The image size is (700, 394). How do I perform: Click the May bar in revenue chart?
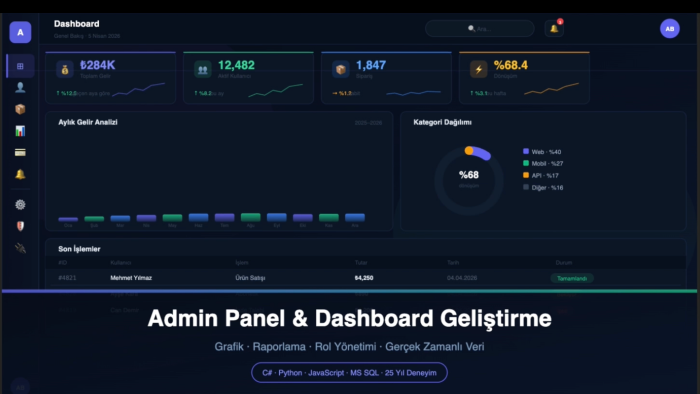(x=172, y=218)
